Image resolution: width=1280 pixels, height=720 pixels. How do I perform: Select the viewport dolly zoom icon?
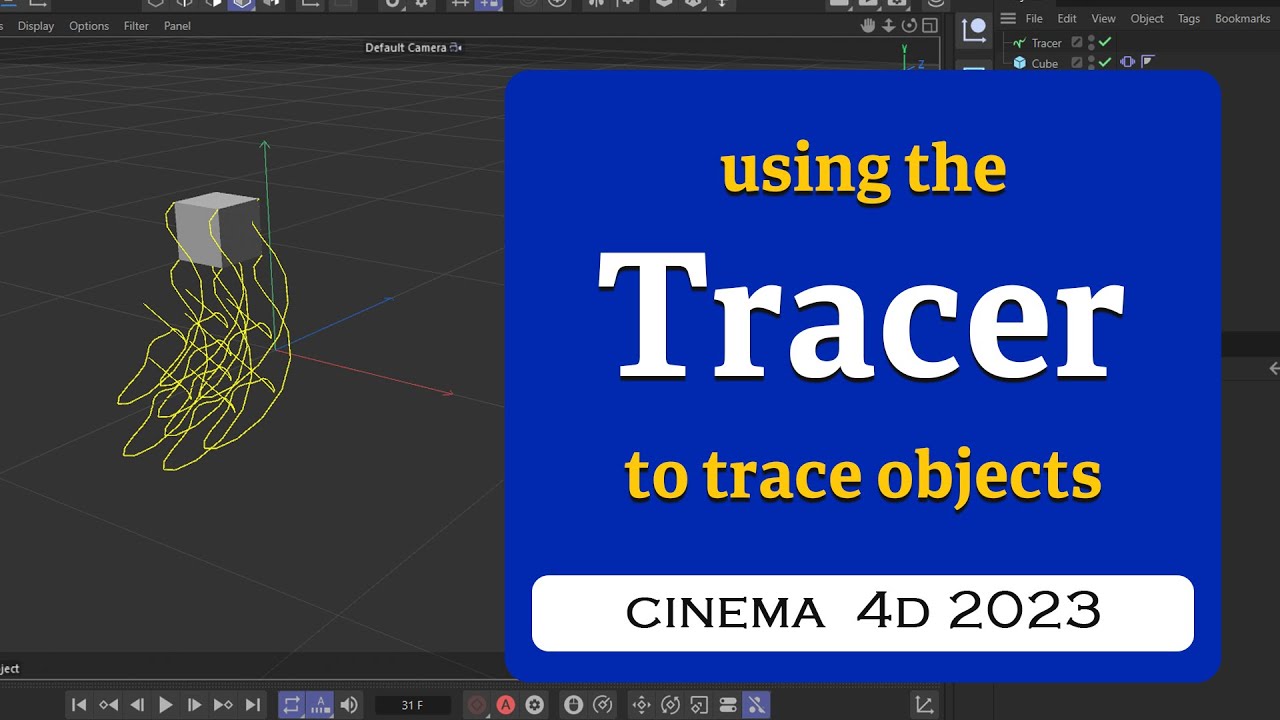pyautogui.click(x=889, y=25)
